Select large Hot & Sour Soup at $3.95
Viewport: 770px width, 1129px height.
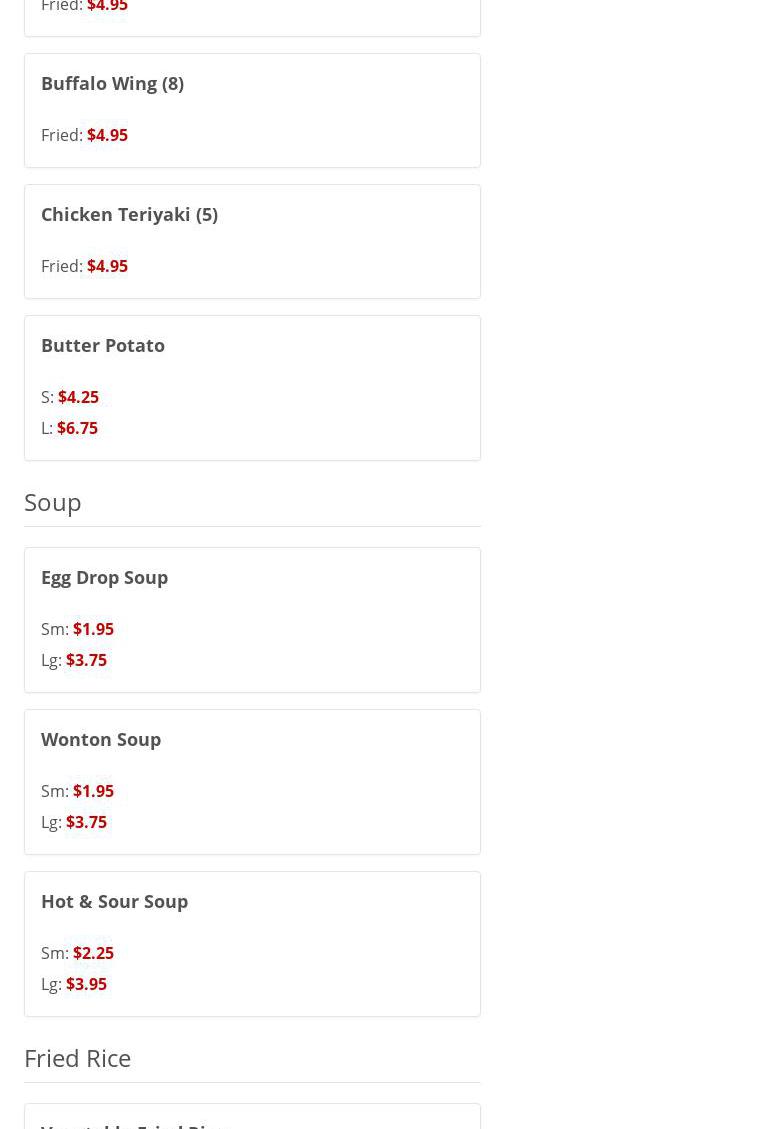85,984
